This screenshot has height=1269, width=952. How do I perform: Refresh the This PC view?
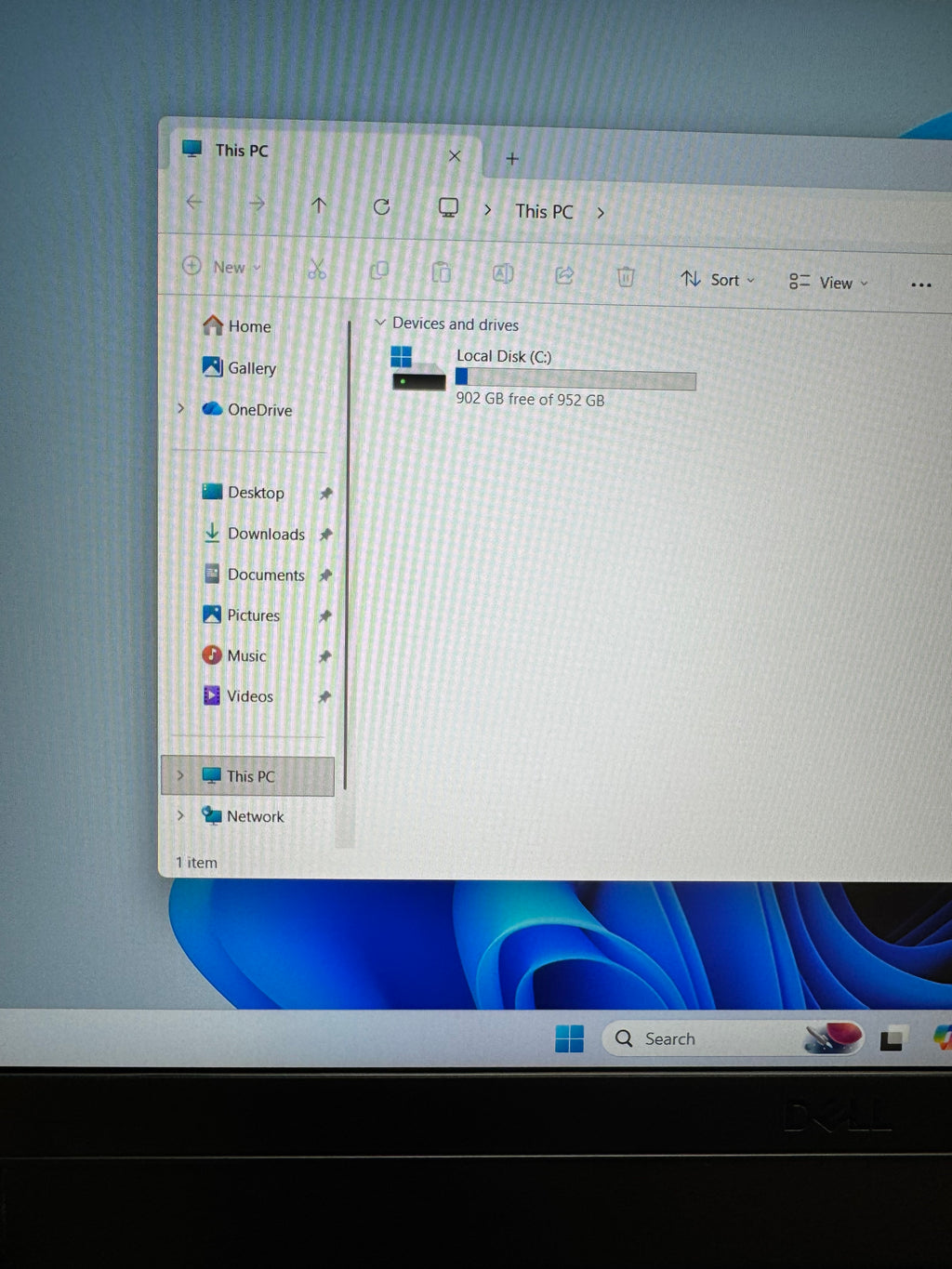pyautogui.click(x=381, y=206)
